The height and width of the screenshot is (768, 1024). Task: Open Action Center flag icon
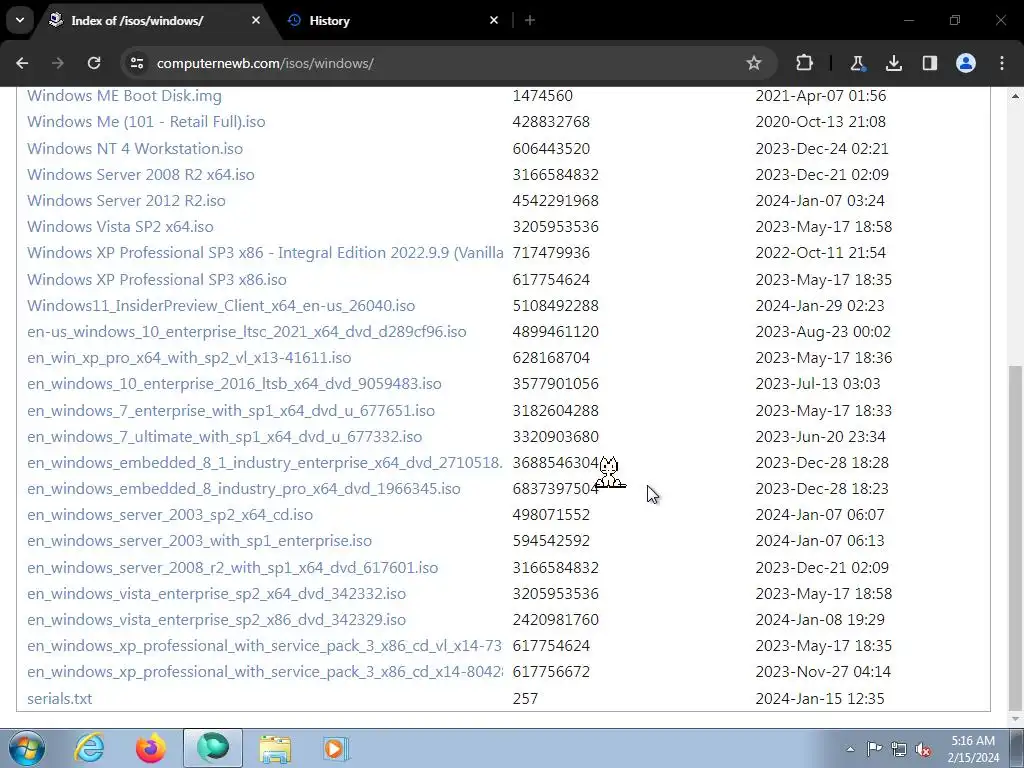[874, 749]
